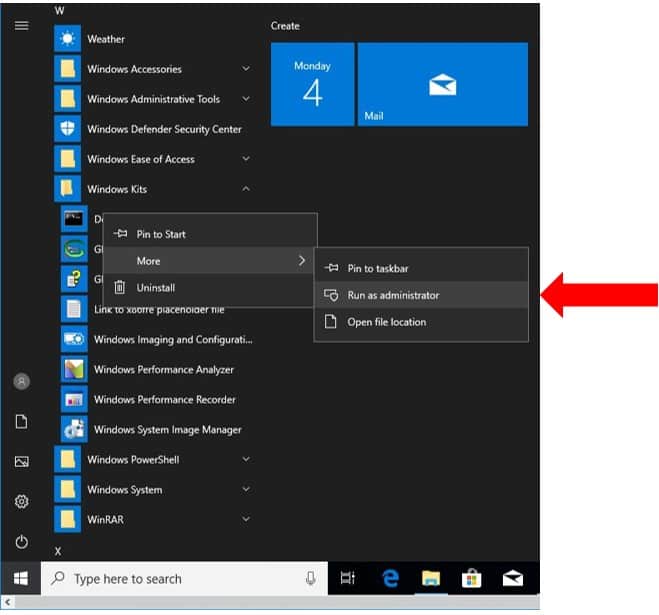Select Pin to Start in context menu
This screenshot has width=659, height=615.
tap(210, 234)
